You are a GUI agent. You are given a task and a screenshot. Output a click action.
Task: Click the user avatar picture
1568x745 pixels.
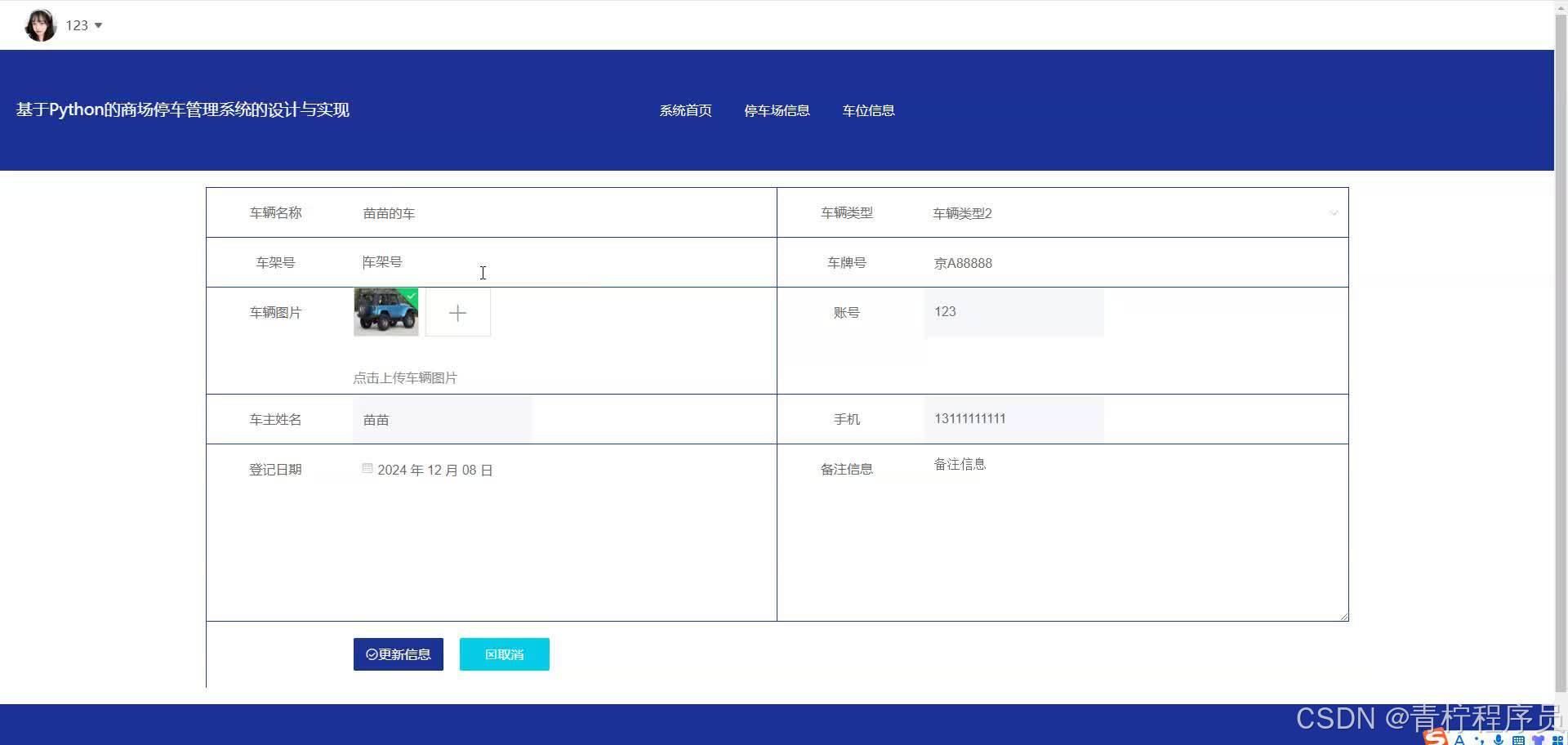point(40,25)
